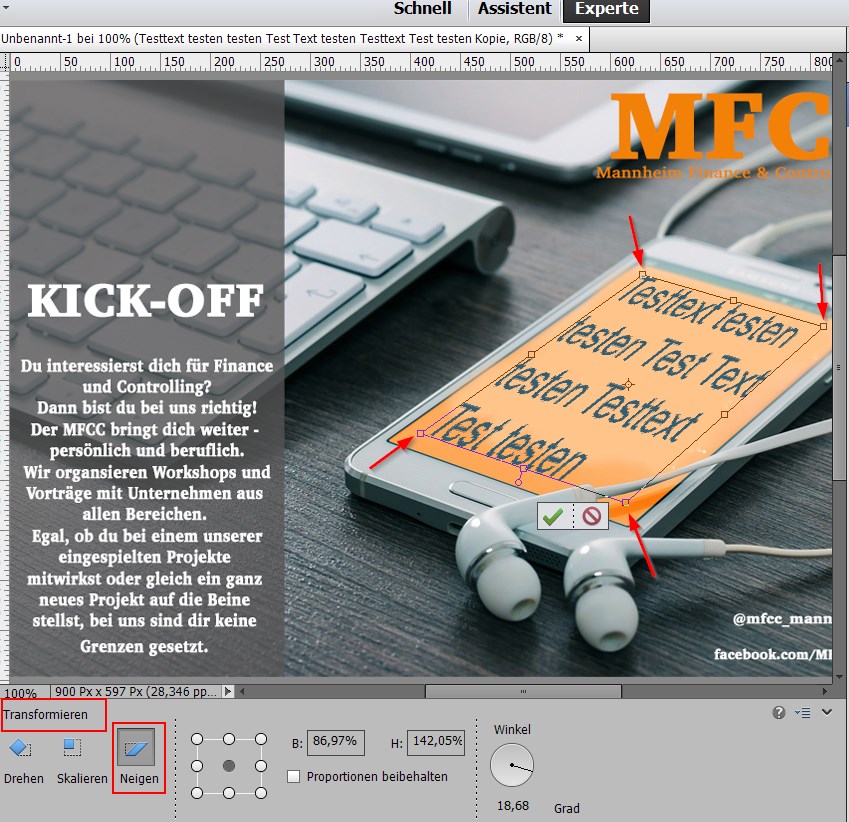This screenshot has width=849, height=822.
Task: Select the Drehen rotate tool icon
Action: tap(20, 748)
